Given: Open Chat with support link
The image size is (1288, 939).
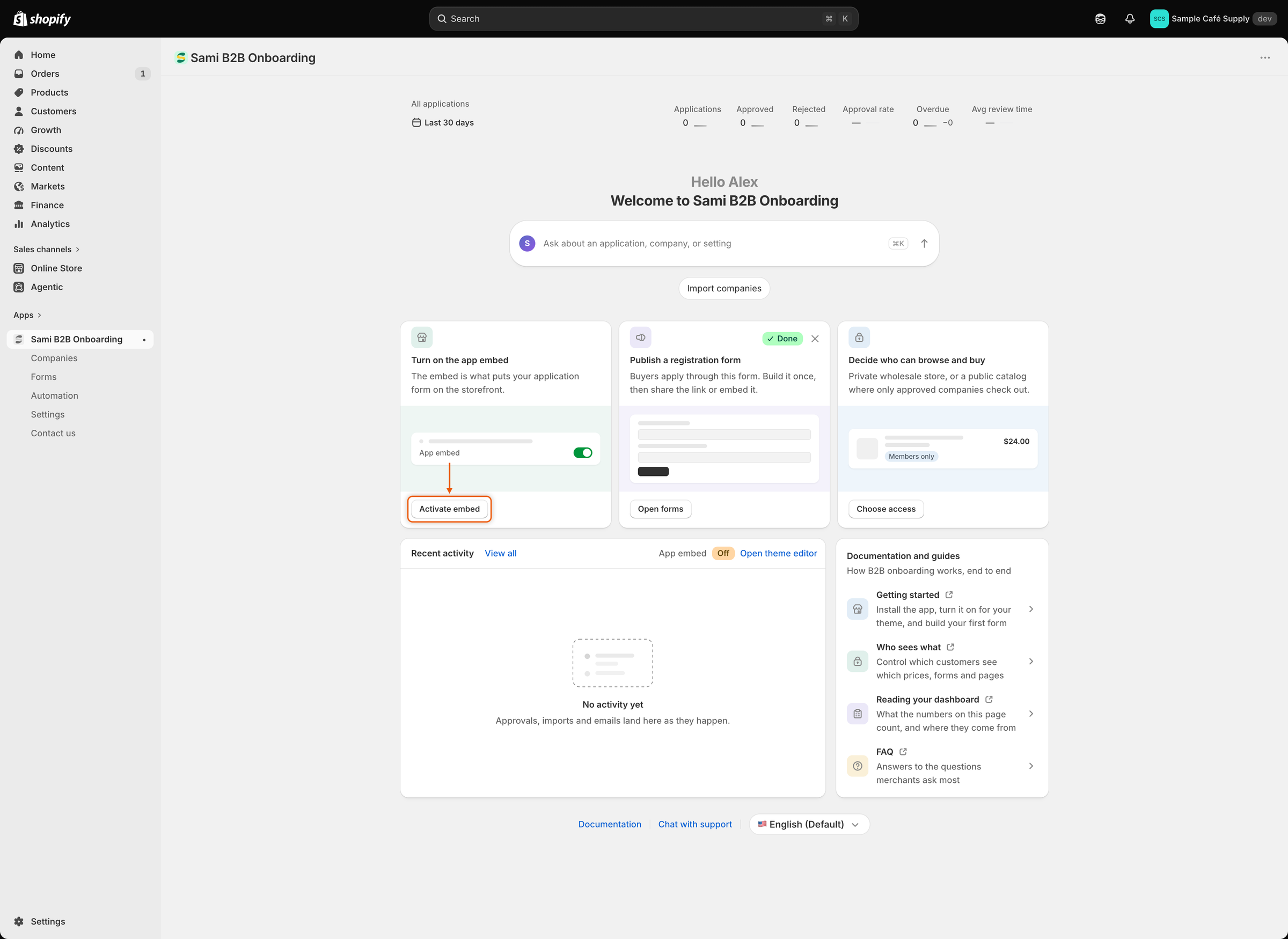Looking at the screenshot, I should pos(694,824).
